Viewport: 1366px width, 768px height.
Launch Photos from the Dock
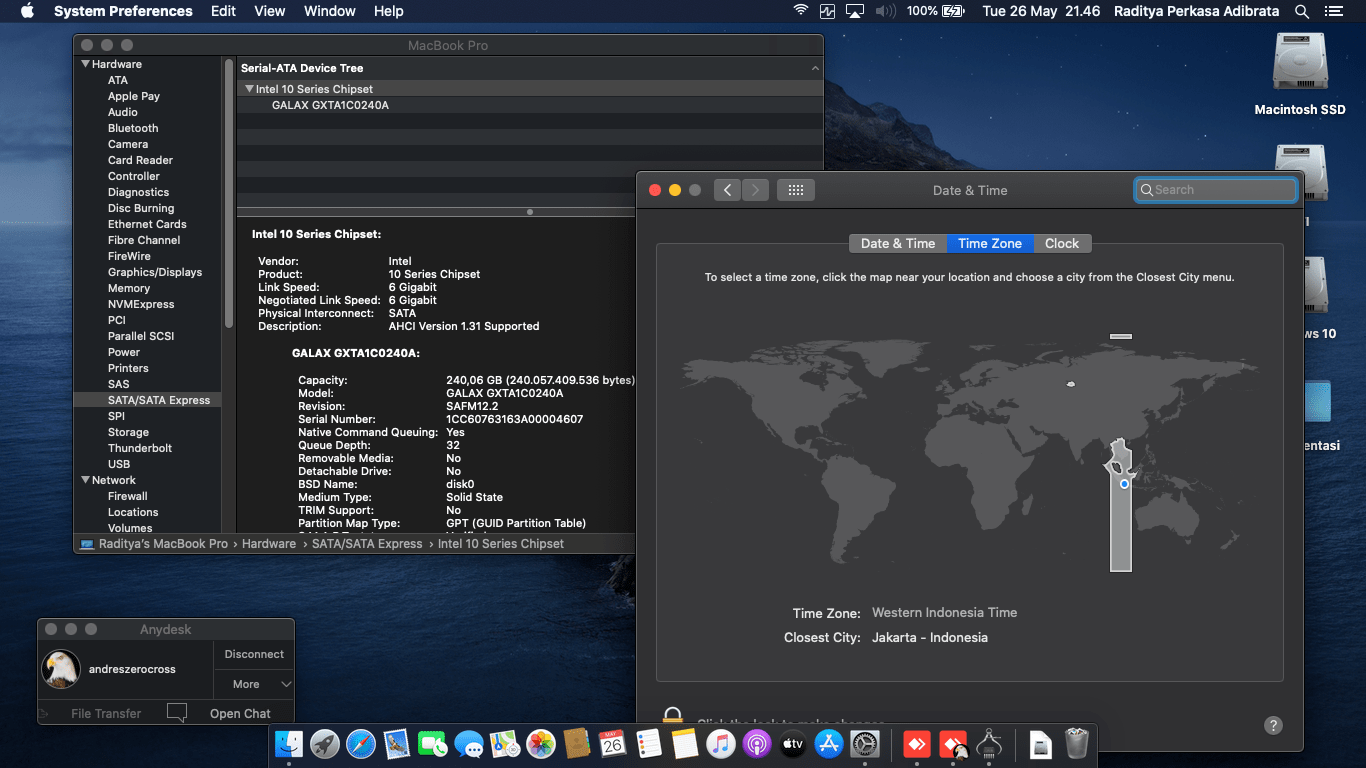click(541, 744)
